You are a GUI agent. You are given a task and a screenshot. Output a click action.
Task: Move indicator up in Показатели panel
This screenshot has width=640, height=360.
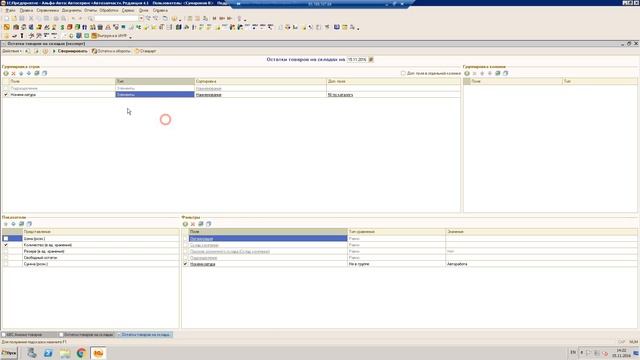click(6, 224)
